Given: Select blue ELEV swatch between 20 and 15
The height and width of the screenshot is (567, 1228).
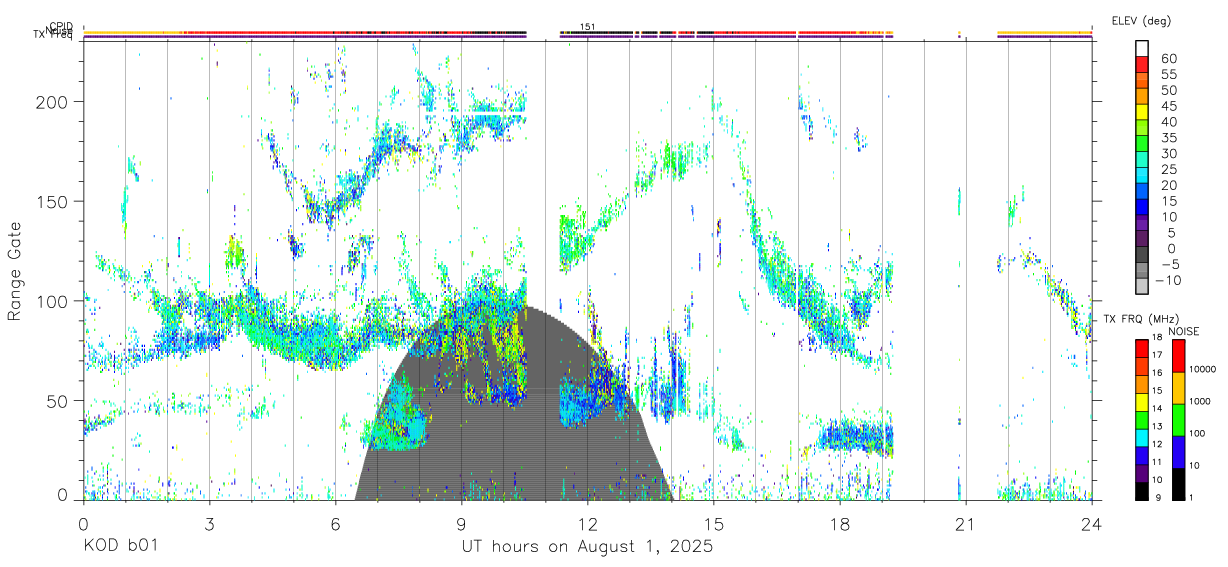Looking at the screenshot, I should [1142, 191].
